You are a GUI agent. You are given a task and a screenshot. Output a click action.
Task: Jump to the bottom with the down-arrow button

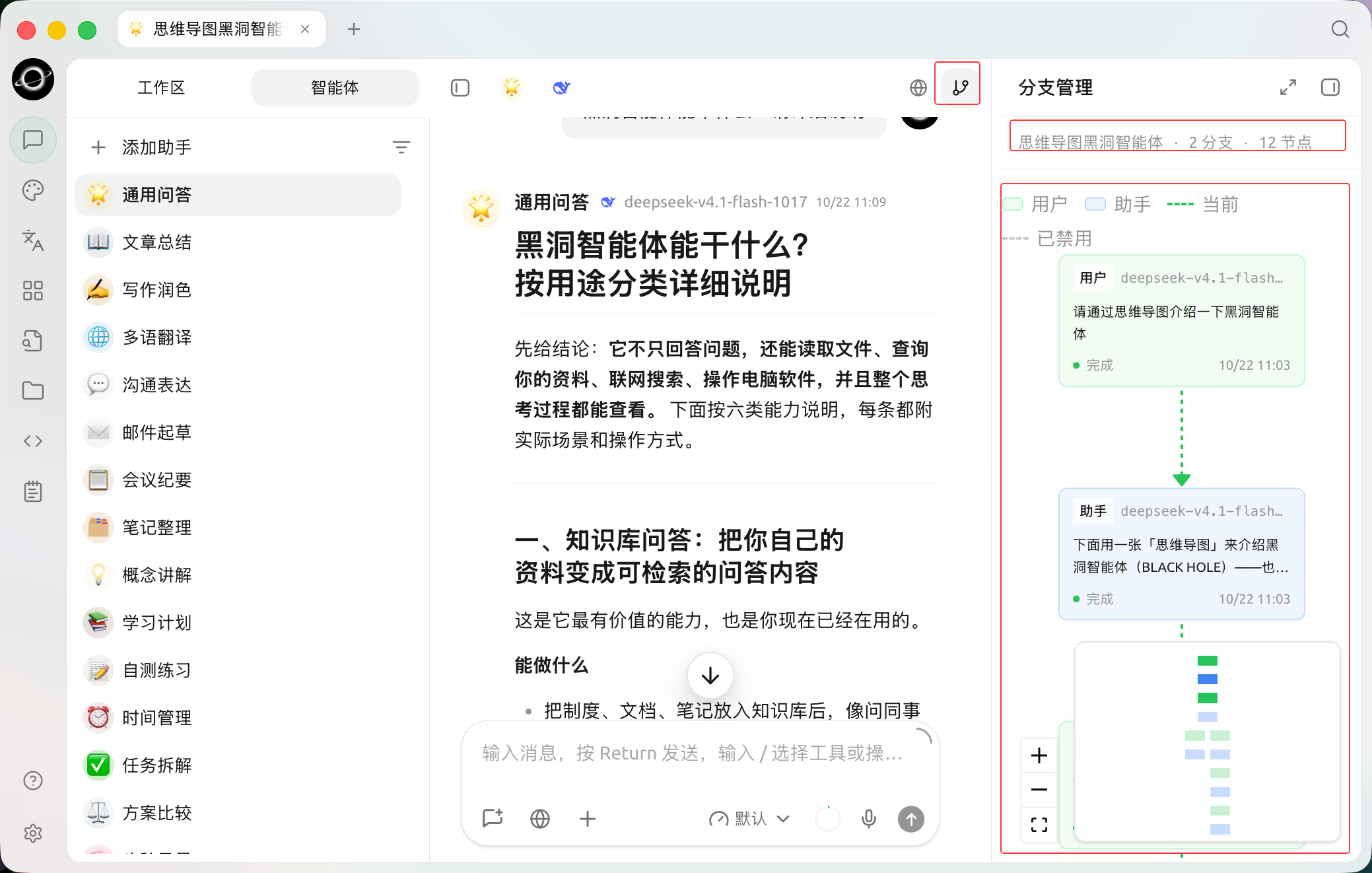tap(710, 676)
